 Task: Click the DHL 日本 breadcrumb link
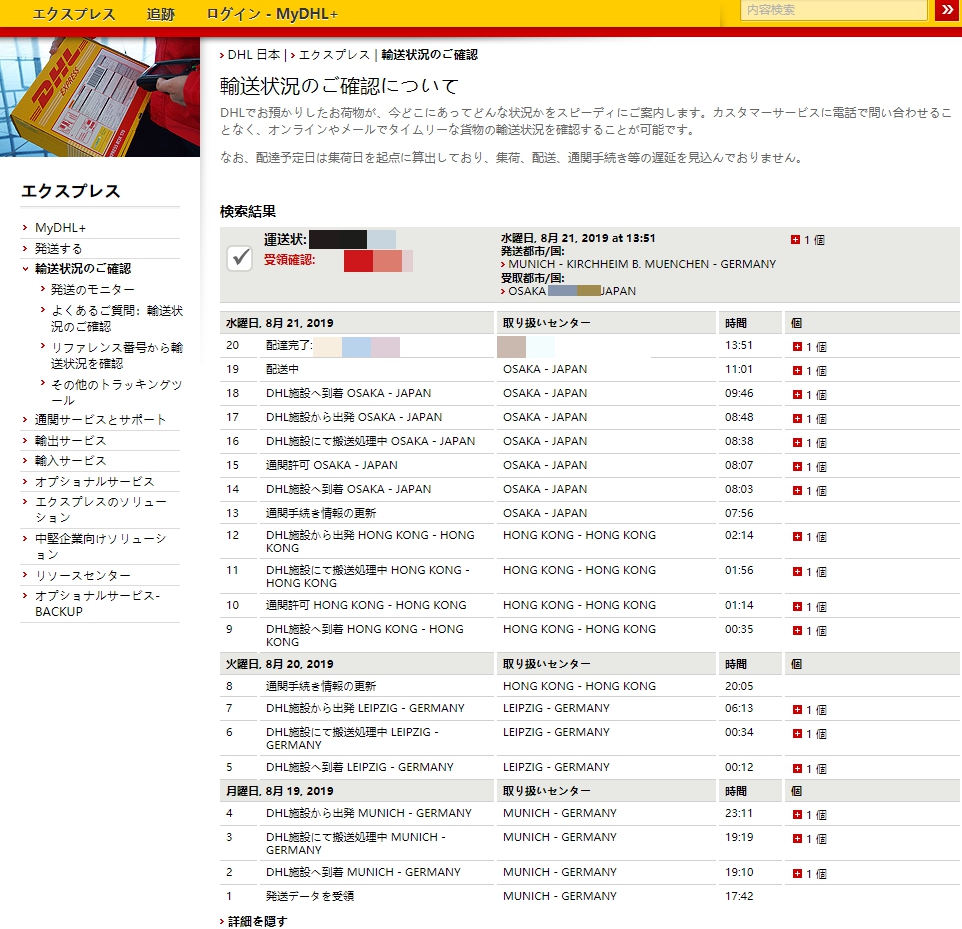254,55
